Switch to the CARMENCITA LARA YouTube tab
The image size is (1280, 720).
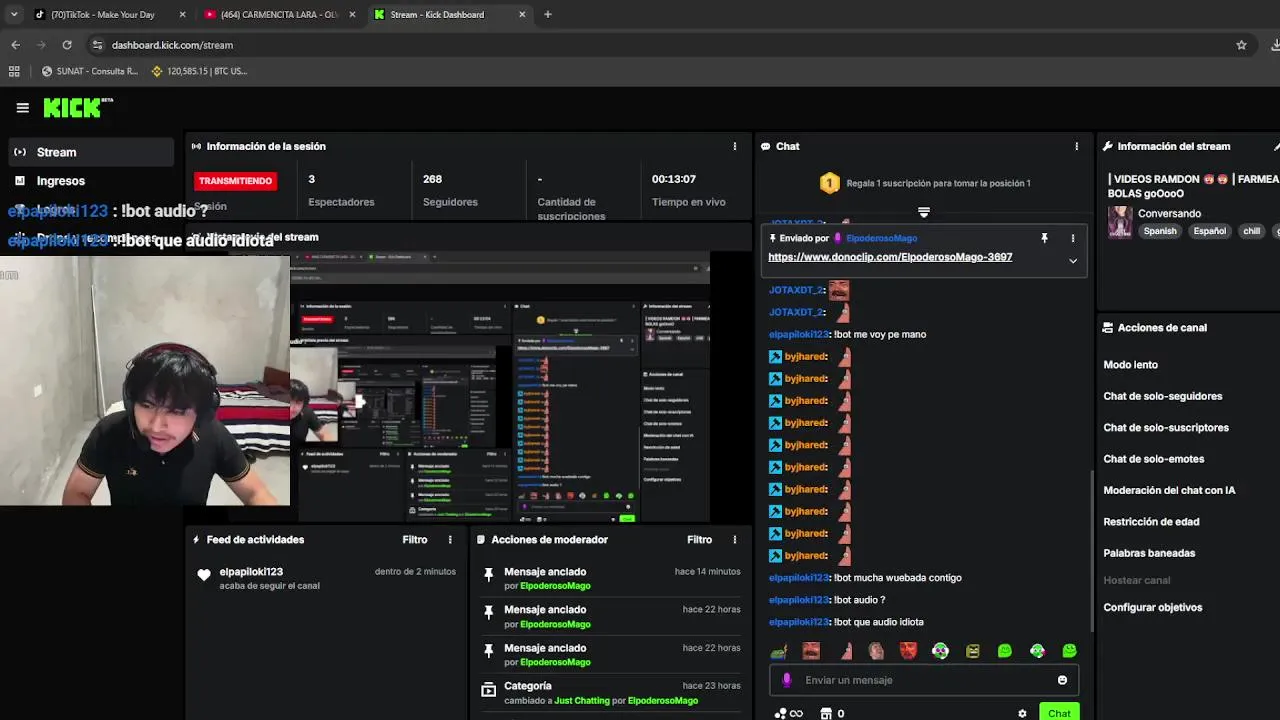click(279, 14)
